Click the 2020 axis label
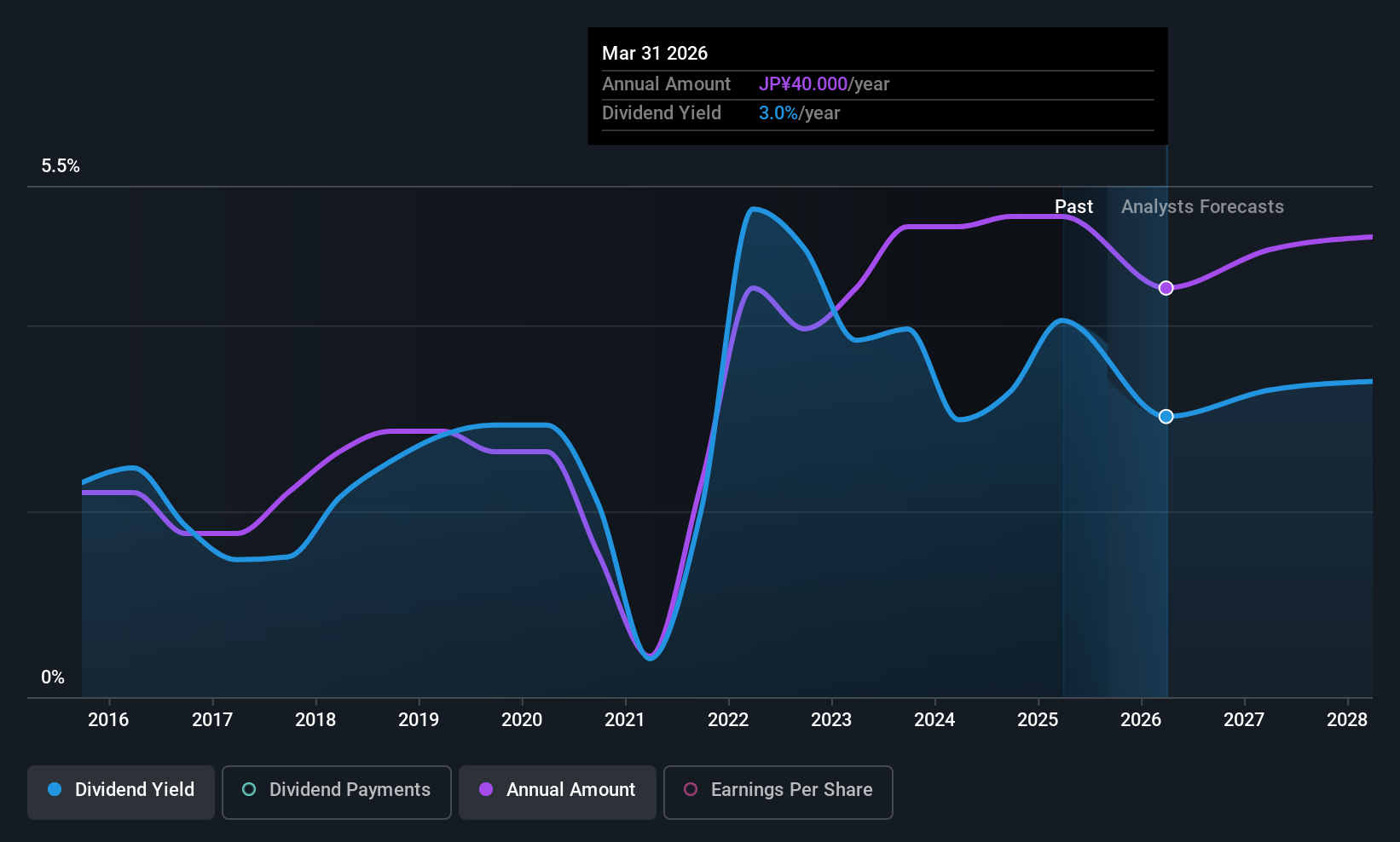 click(522, 720)
